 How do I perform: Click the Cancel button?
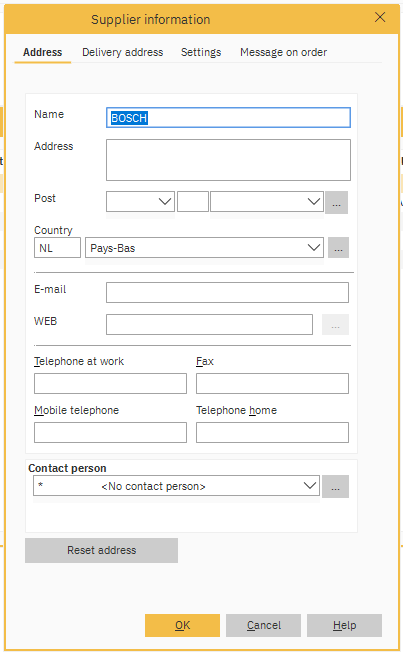(x=264, y=625)
